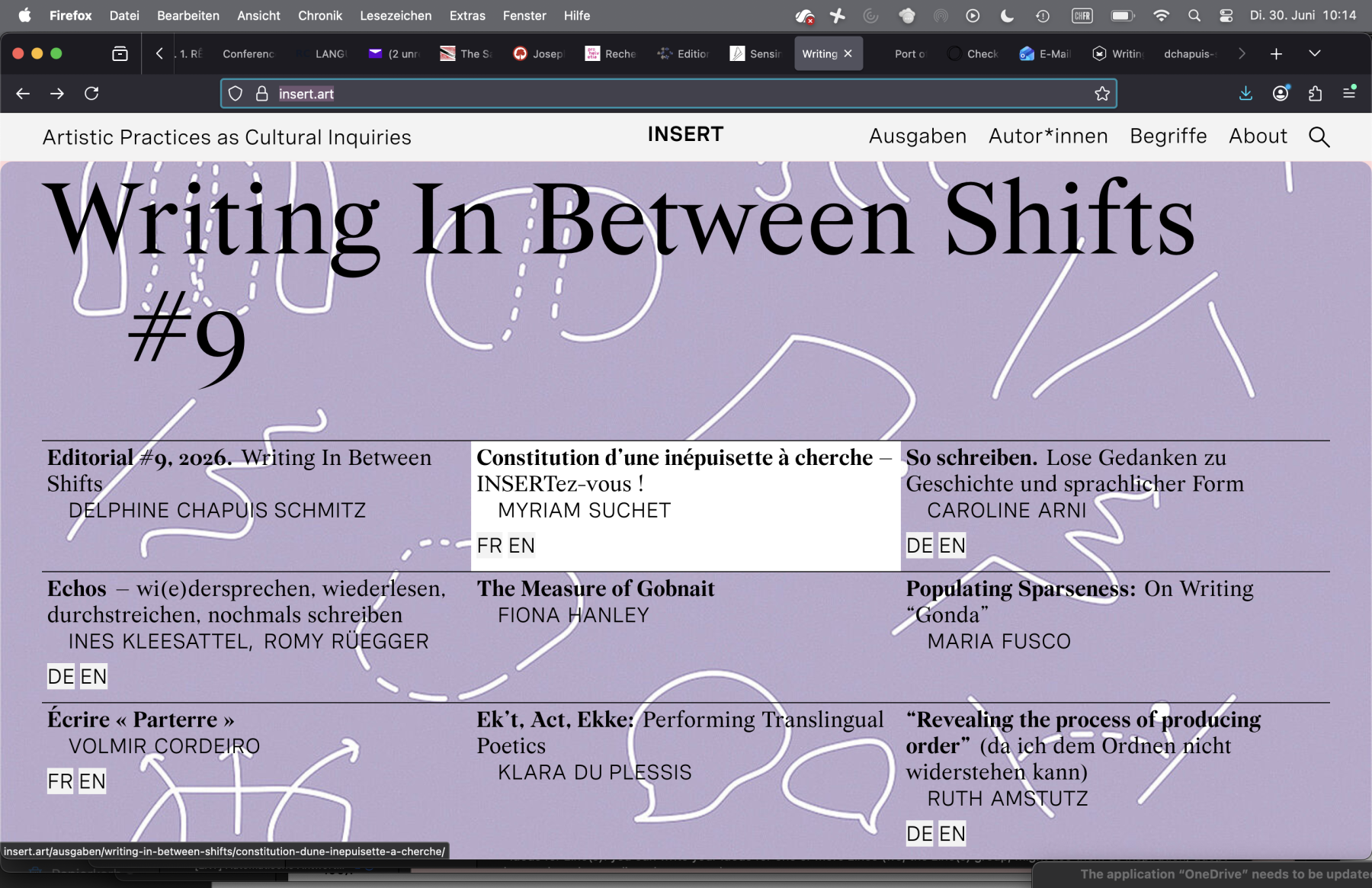1372x888 pixels.
Task: Open the About page
Action: 1258,136
